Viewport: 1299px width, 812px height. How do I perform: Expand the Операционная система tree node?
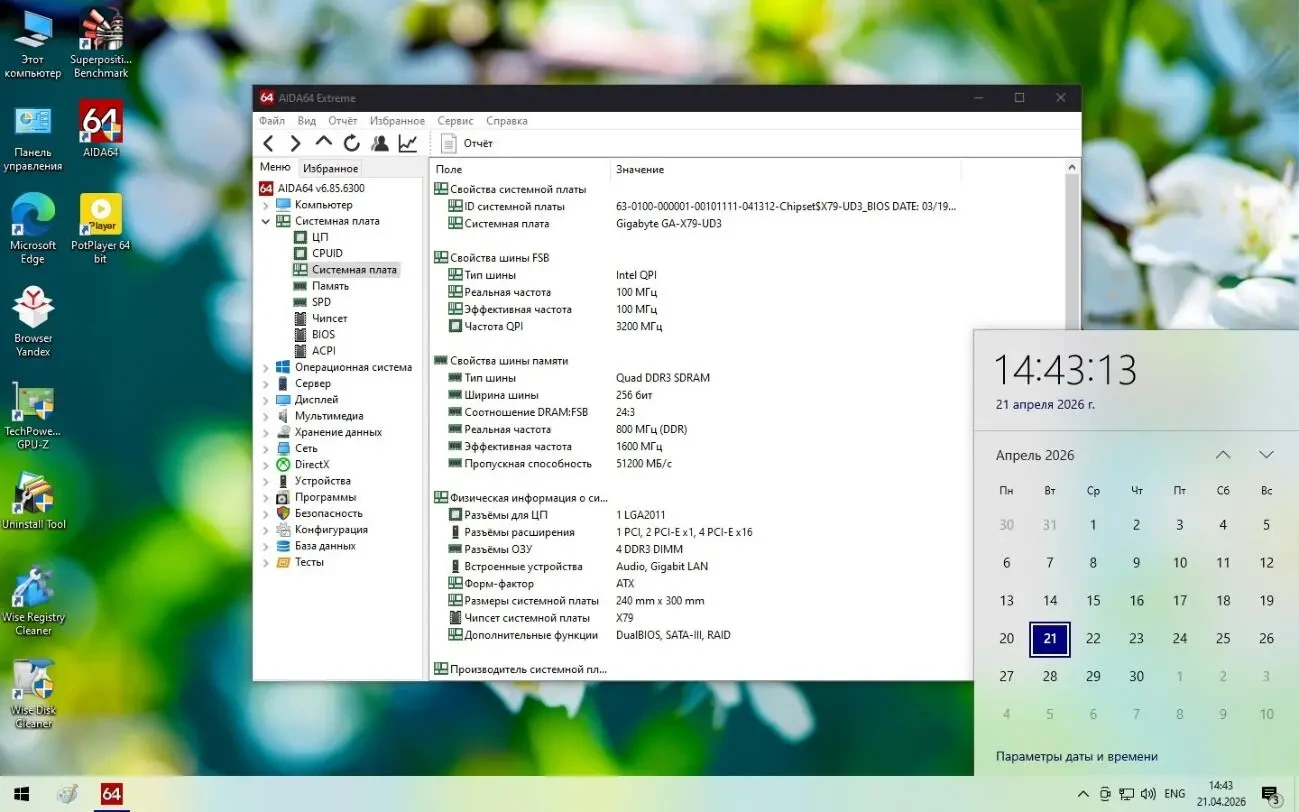tap(266, 368)
